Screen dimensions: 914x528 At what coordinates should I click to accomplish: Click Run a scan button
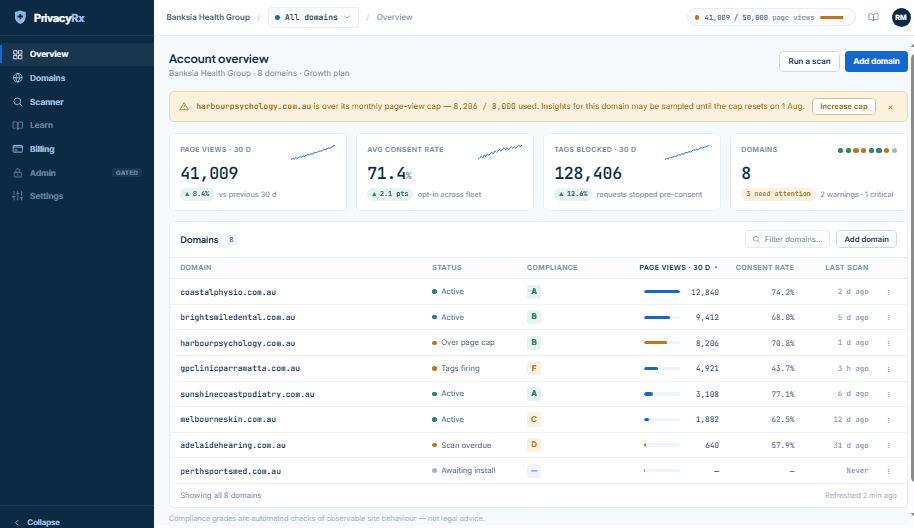point(809,61)
